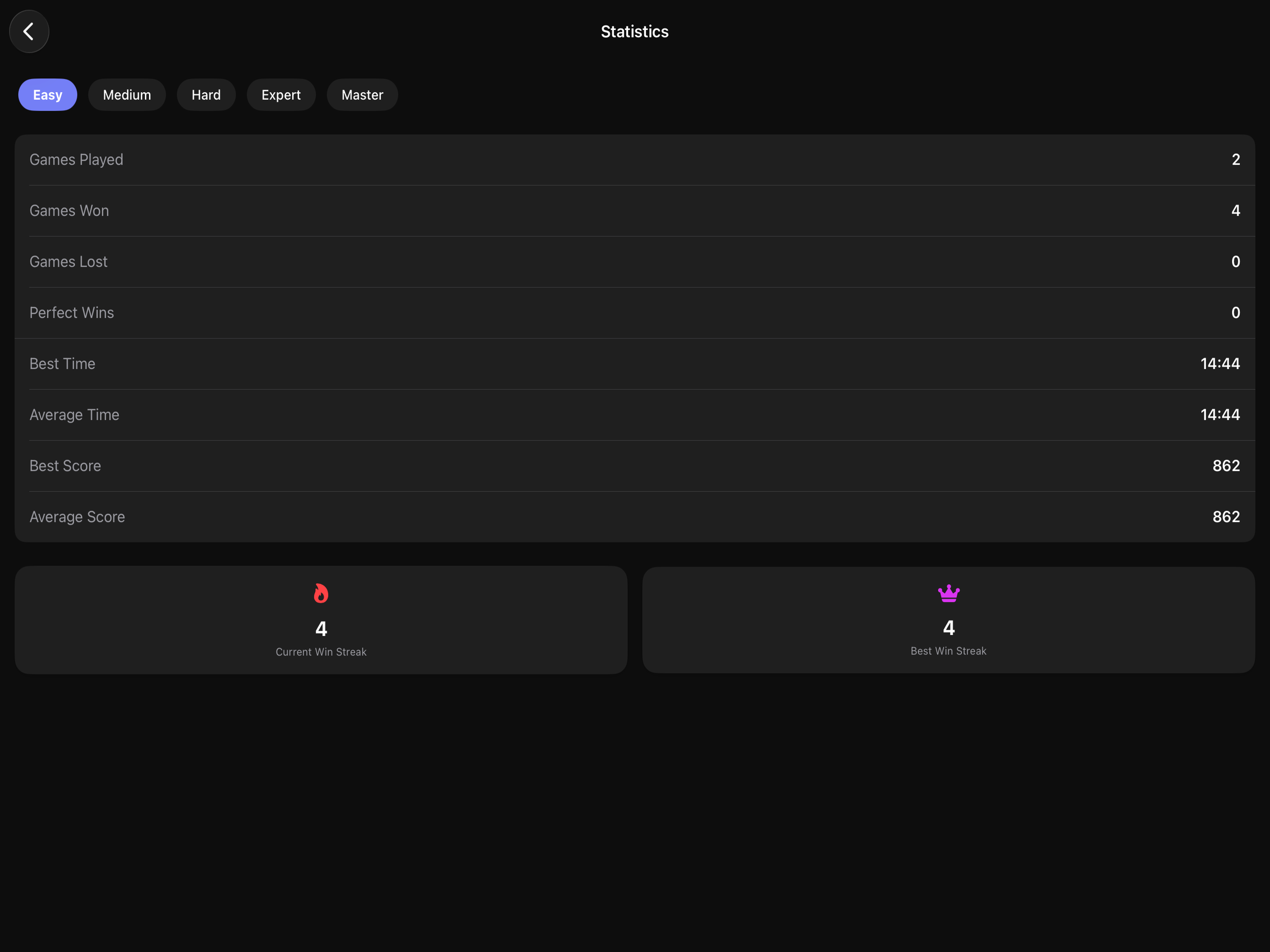Go back using the arrow button
This screenshot has height=952, width=1270.
(29, 31)
